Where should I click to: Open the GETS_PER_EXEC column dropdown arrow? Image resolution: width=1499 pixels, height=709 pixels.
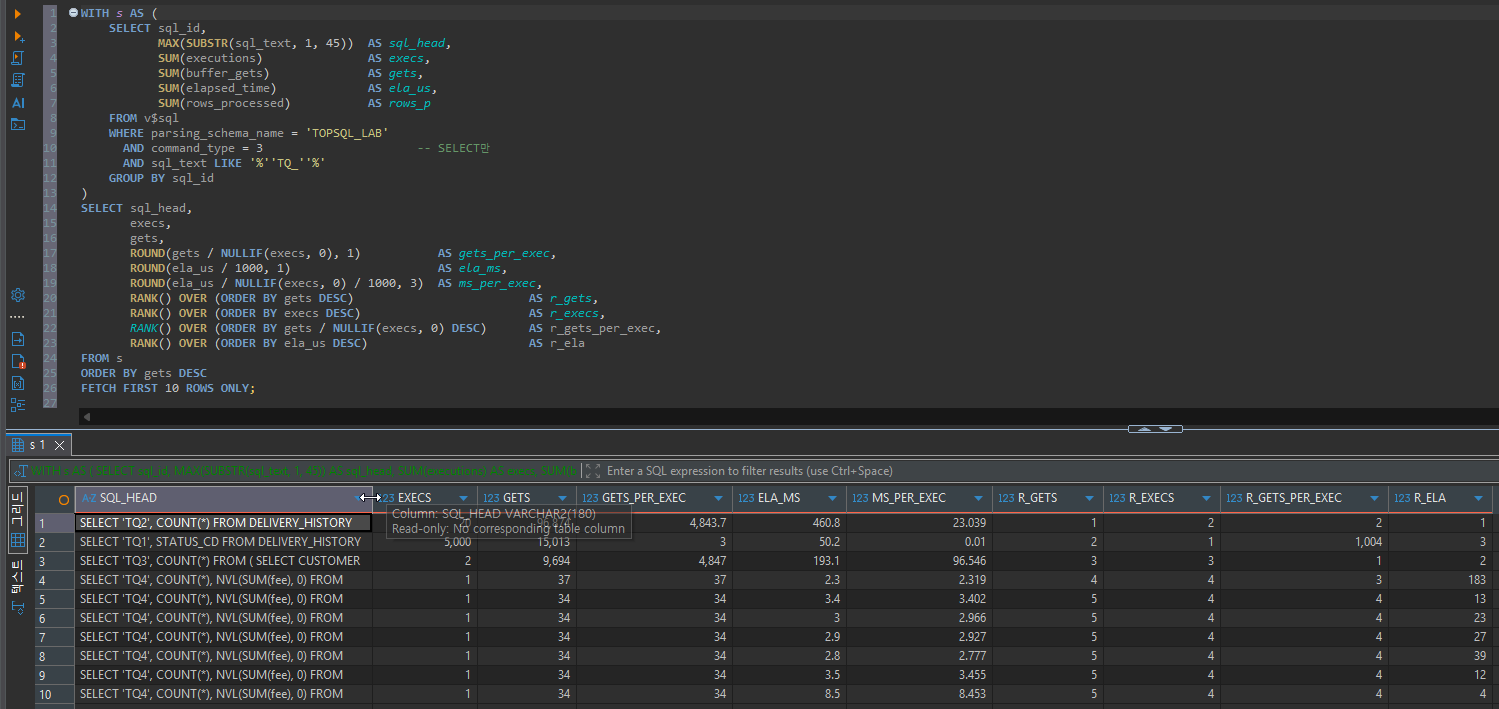point(719,498)
